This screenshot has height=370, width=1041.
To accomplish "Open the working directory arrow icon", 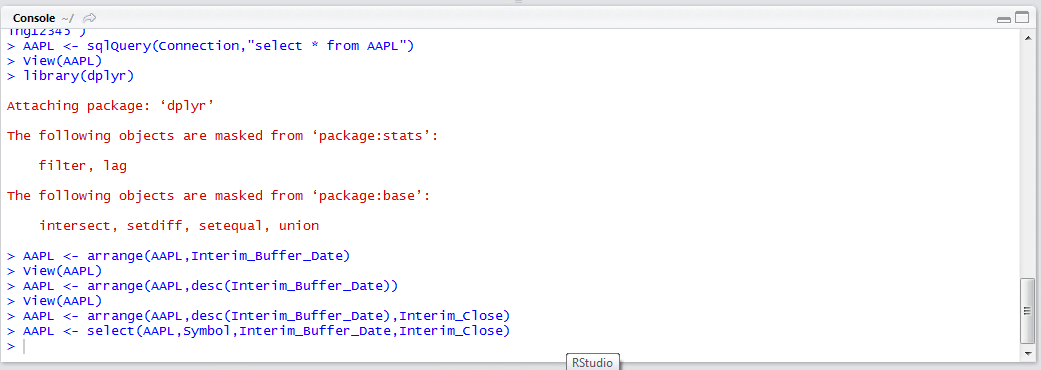I will pos(90,18).
